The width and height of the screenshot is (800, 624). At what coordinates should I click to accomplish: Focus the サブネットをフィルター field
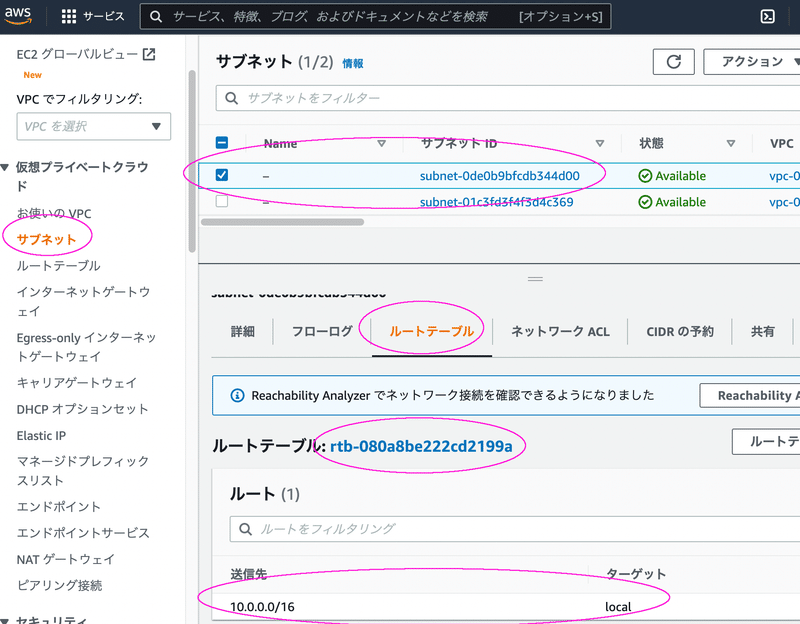[x=508, y=98]
